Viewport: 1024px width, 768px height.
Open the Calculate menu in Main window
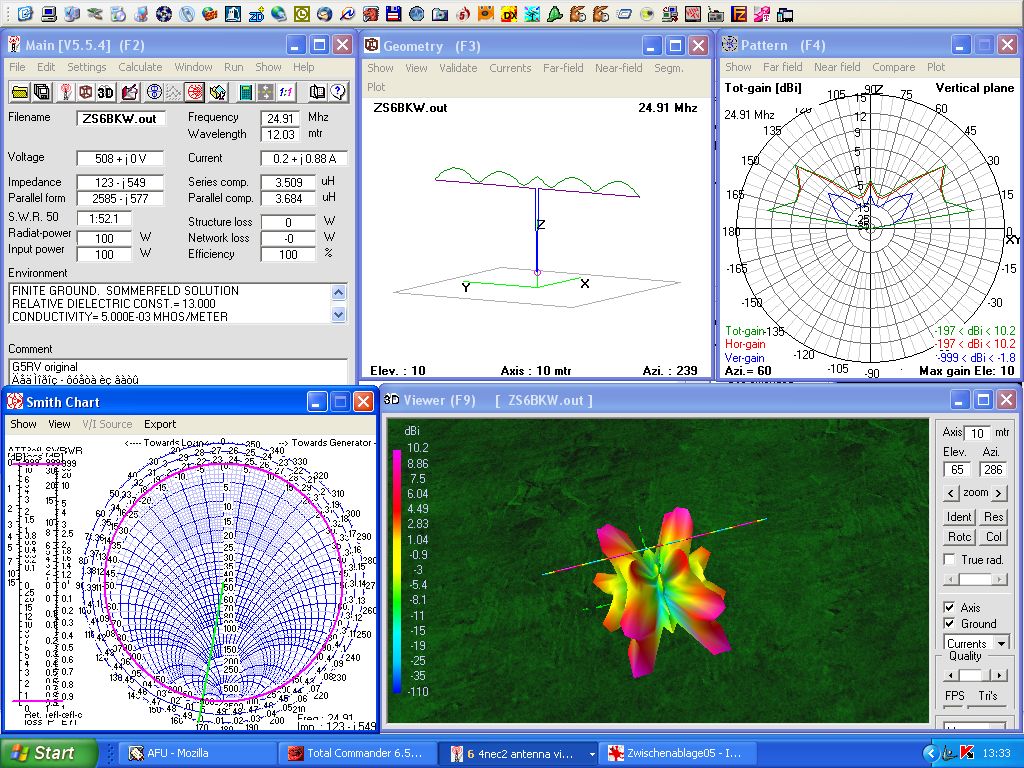pyautogui.click(x=140, y=67)
